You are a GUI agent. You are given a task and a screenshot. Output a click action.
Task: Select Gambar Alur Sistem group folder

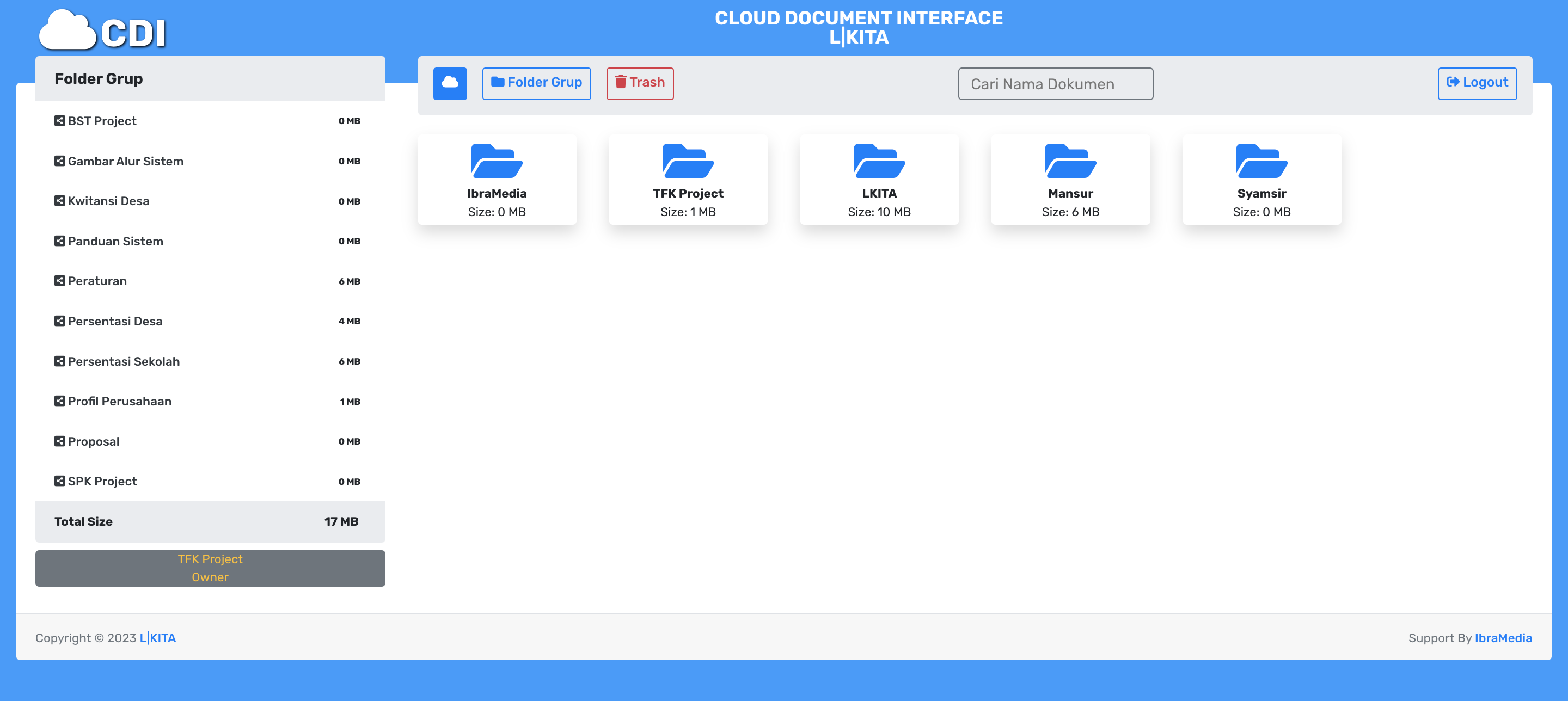(125, 161)
